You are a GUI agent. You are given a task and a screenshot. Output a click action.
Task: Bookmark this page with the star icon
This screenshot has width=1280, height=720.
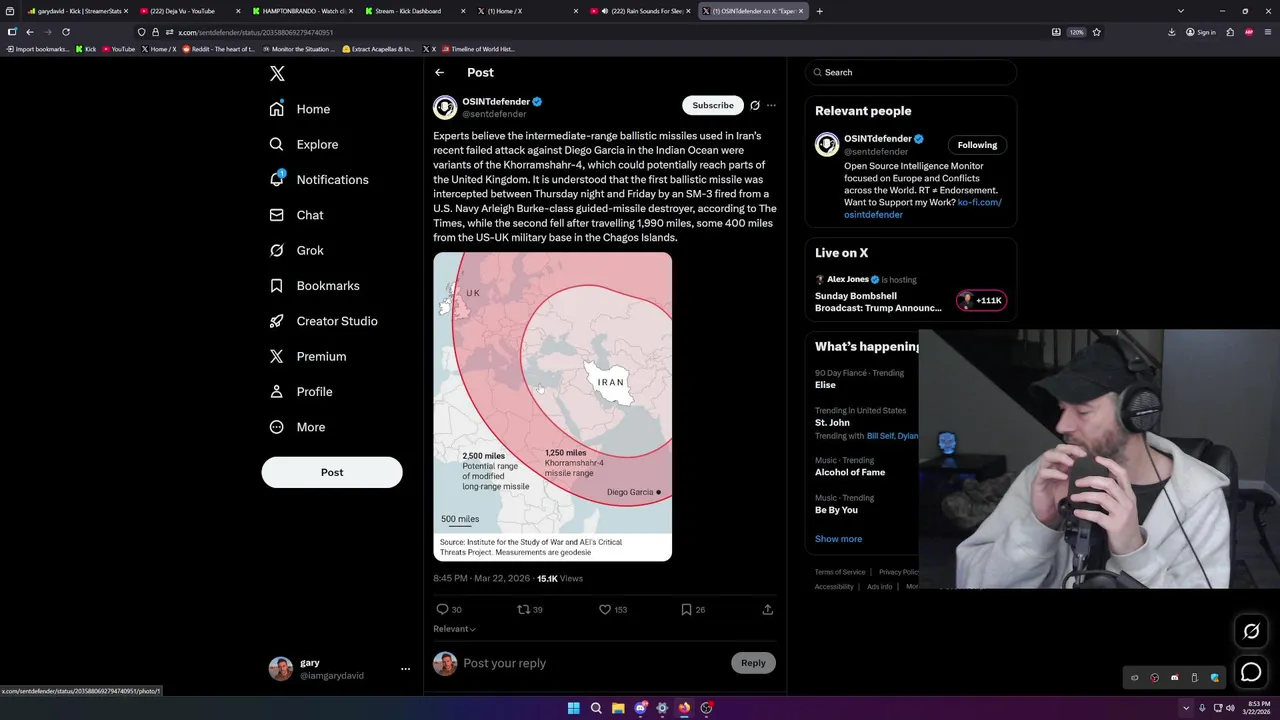click(x=1096, y=32)
